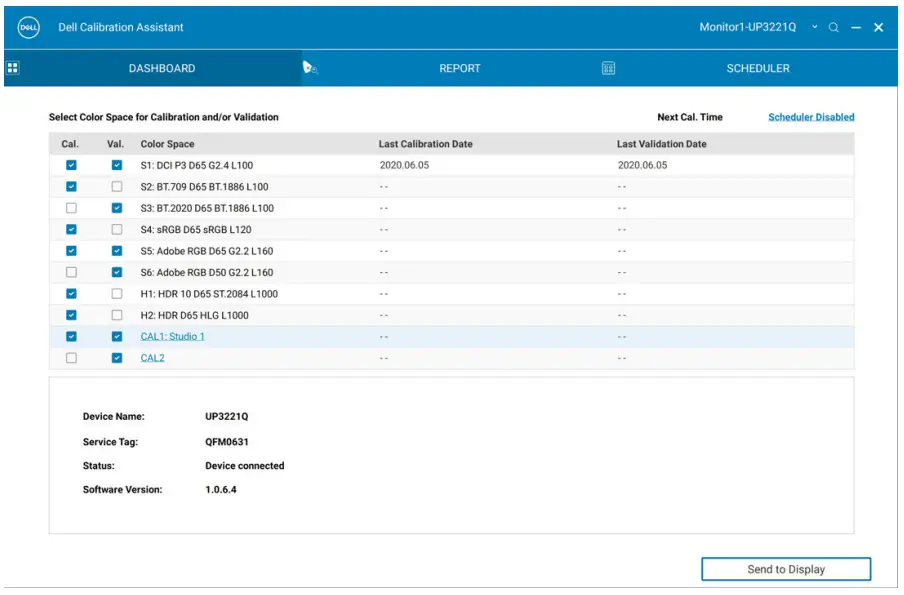The width and height of the screenshot is (904, 595).
Task: Click the search magnifier icon in title bar
Action: coord(834,28)
